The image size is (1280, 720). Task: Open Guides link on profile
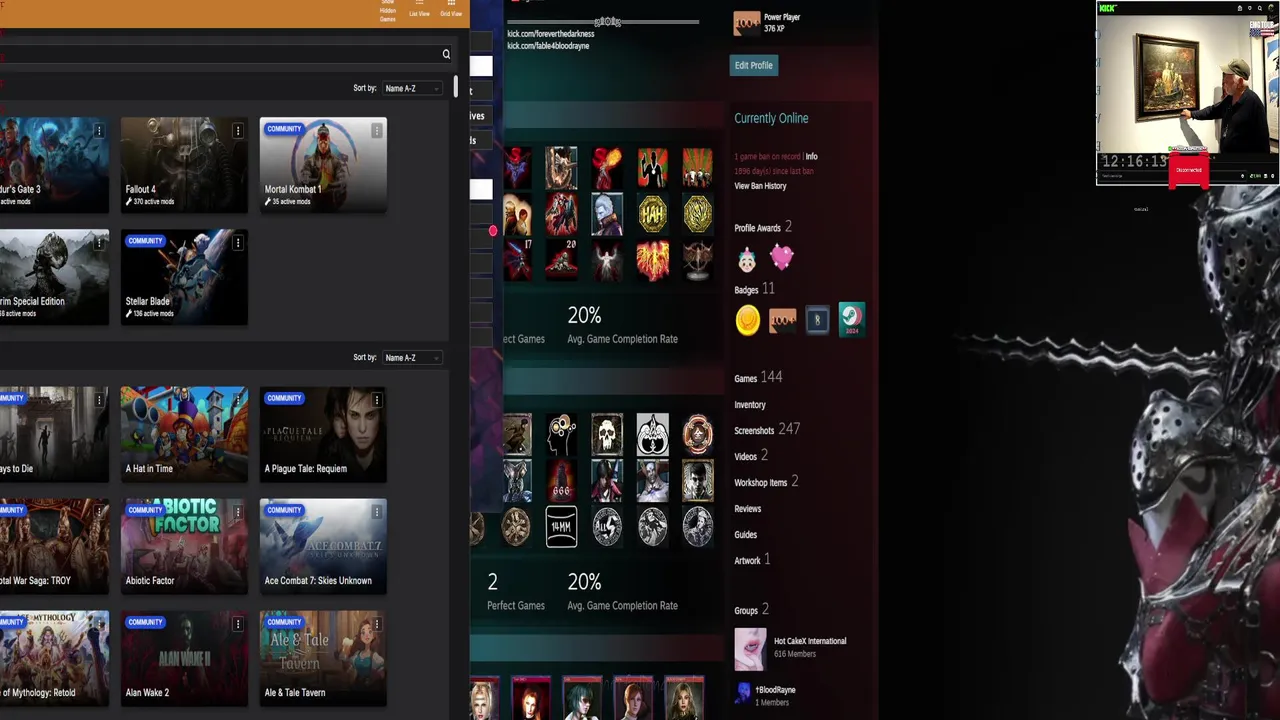click(746, 535)
